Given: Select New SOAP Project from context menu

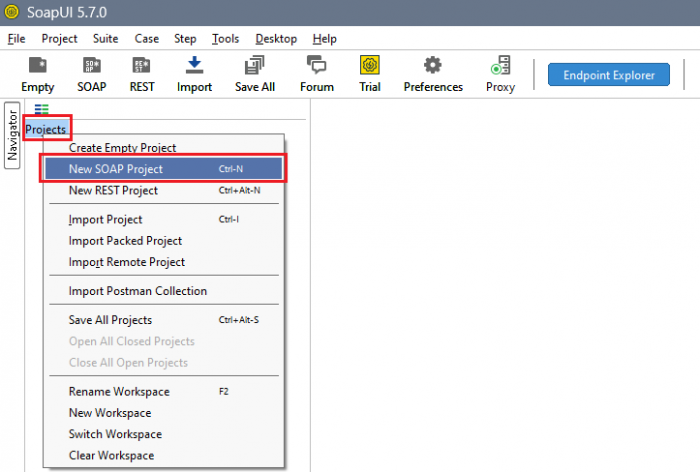Looking at the screenshot, I should (116, 169).
